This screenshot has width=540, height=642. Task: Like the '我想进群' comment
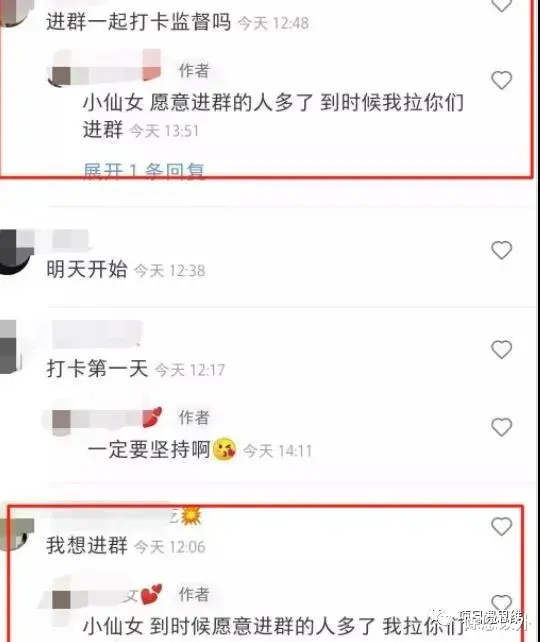pyautogui.click(x=502, y=526)
